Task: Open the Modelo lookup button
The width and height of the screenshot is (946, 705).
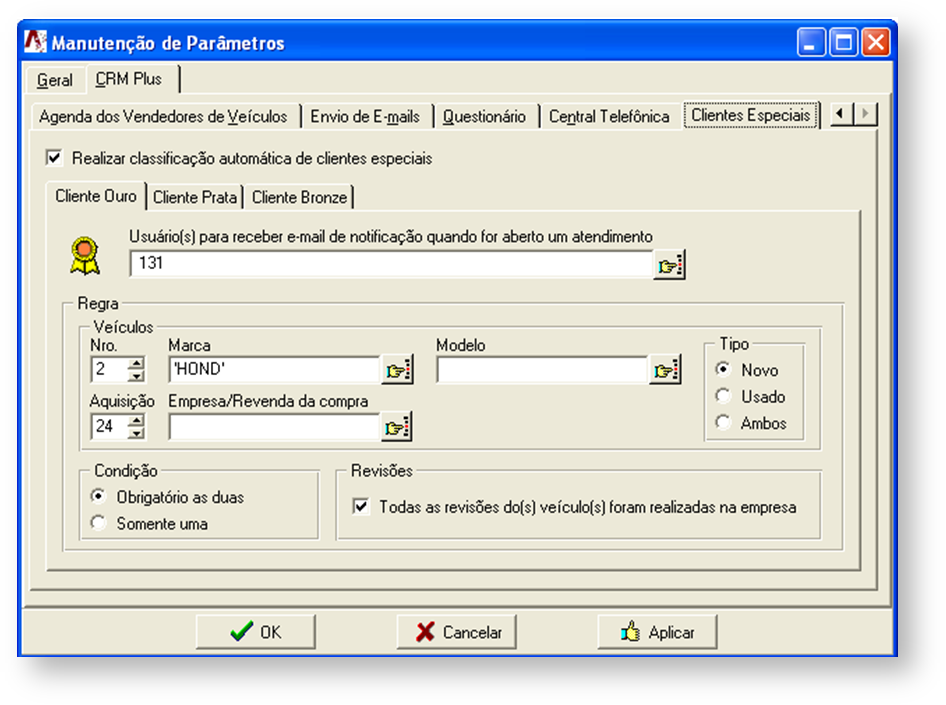Action: point(665,371)
